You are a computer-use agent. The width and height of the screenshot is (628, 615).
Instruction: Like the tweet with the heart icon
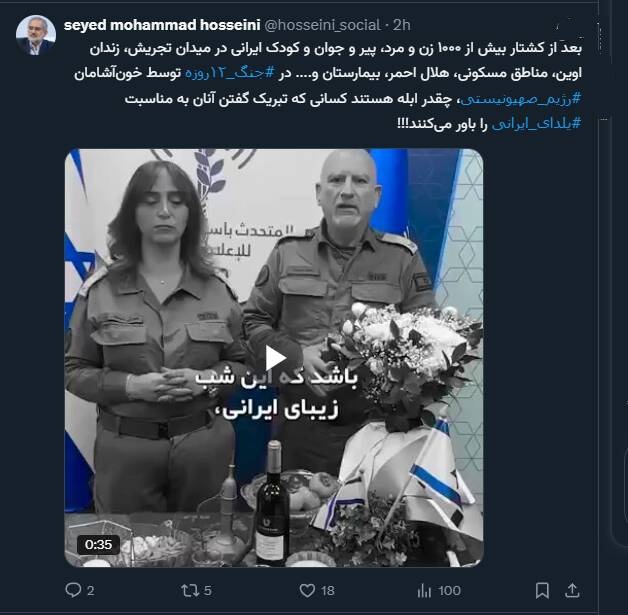(x=307, y=591)
